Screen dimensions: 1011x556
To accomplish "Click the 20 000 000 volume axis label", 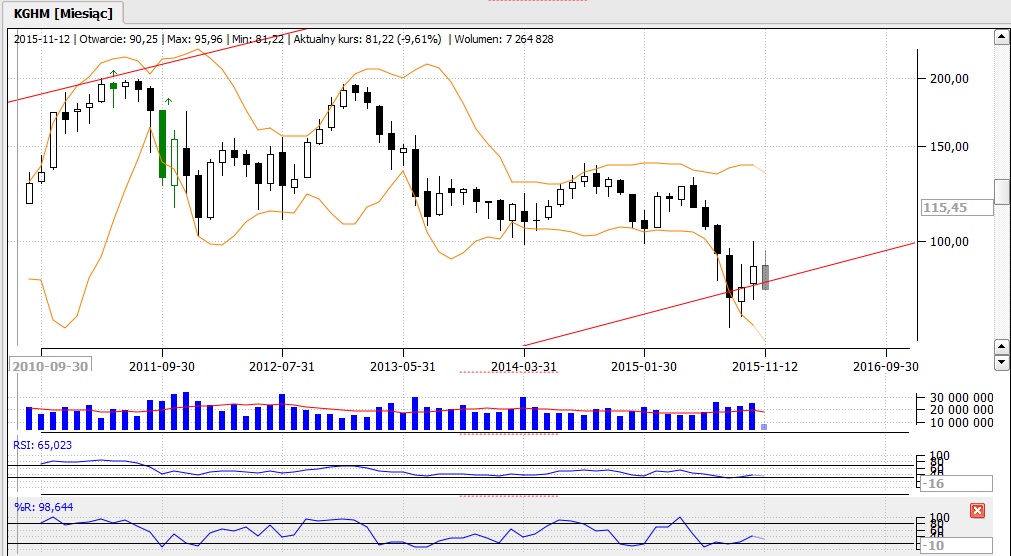I will [961, 410].
